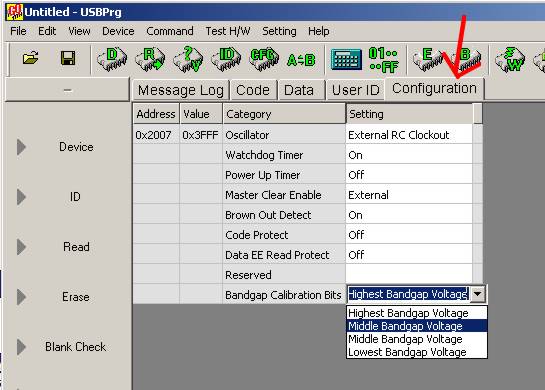Click the 'CFG' configuration chip icon

(x=264, y=58)
